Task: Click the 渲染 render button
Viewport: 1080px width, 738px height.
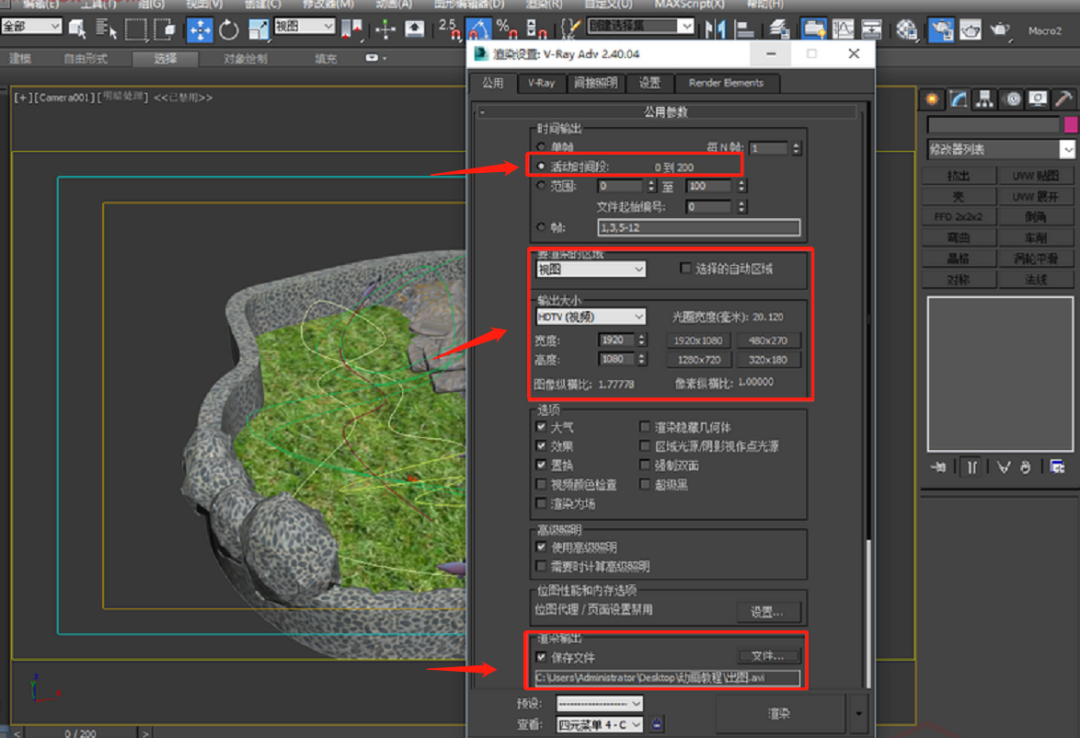Action: click(x=779, y=714)
